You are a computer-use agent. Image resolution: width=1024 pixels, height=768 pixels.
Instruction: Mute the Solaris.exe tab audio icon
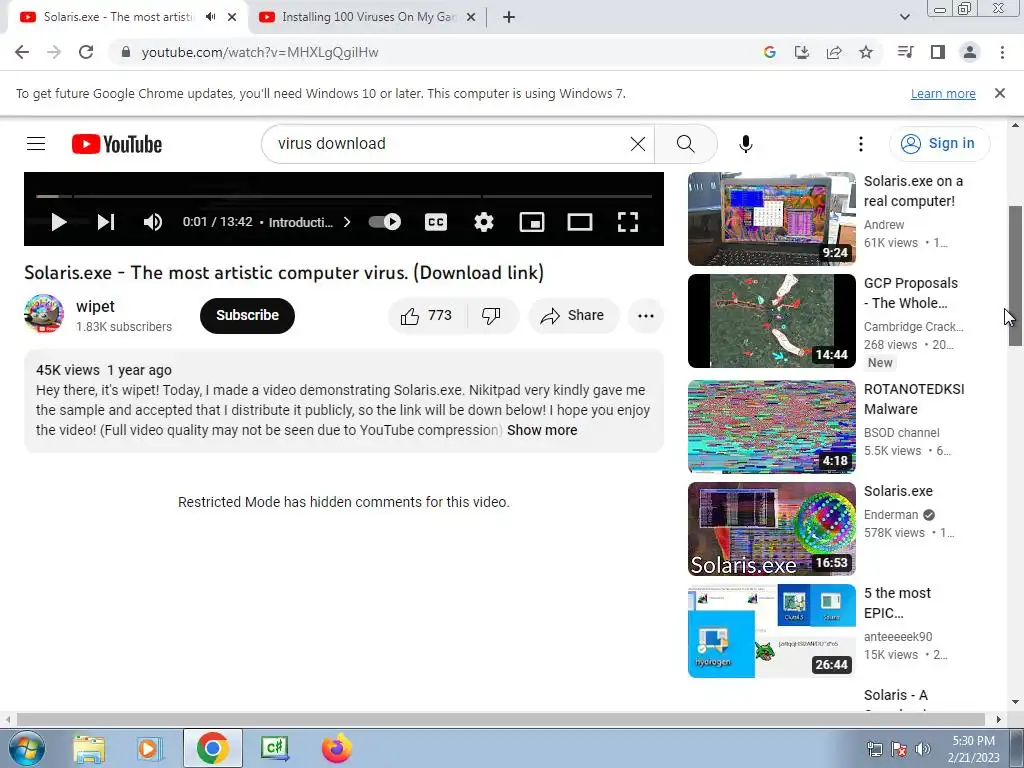(210, 17)
